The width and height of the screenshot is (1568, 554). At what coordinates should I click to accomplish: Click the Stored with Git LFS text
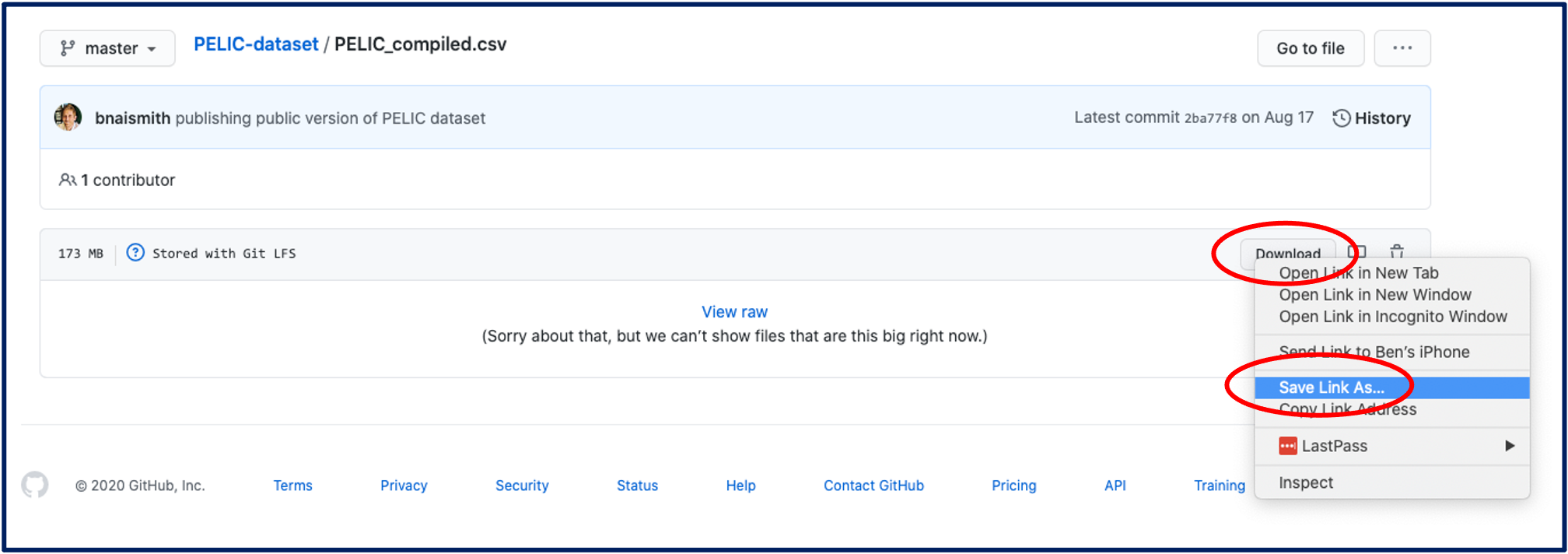pos(224,254)
